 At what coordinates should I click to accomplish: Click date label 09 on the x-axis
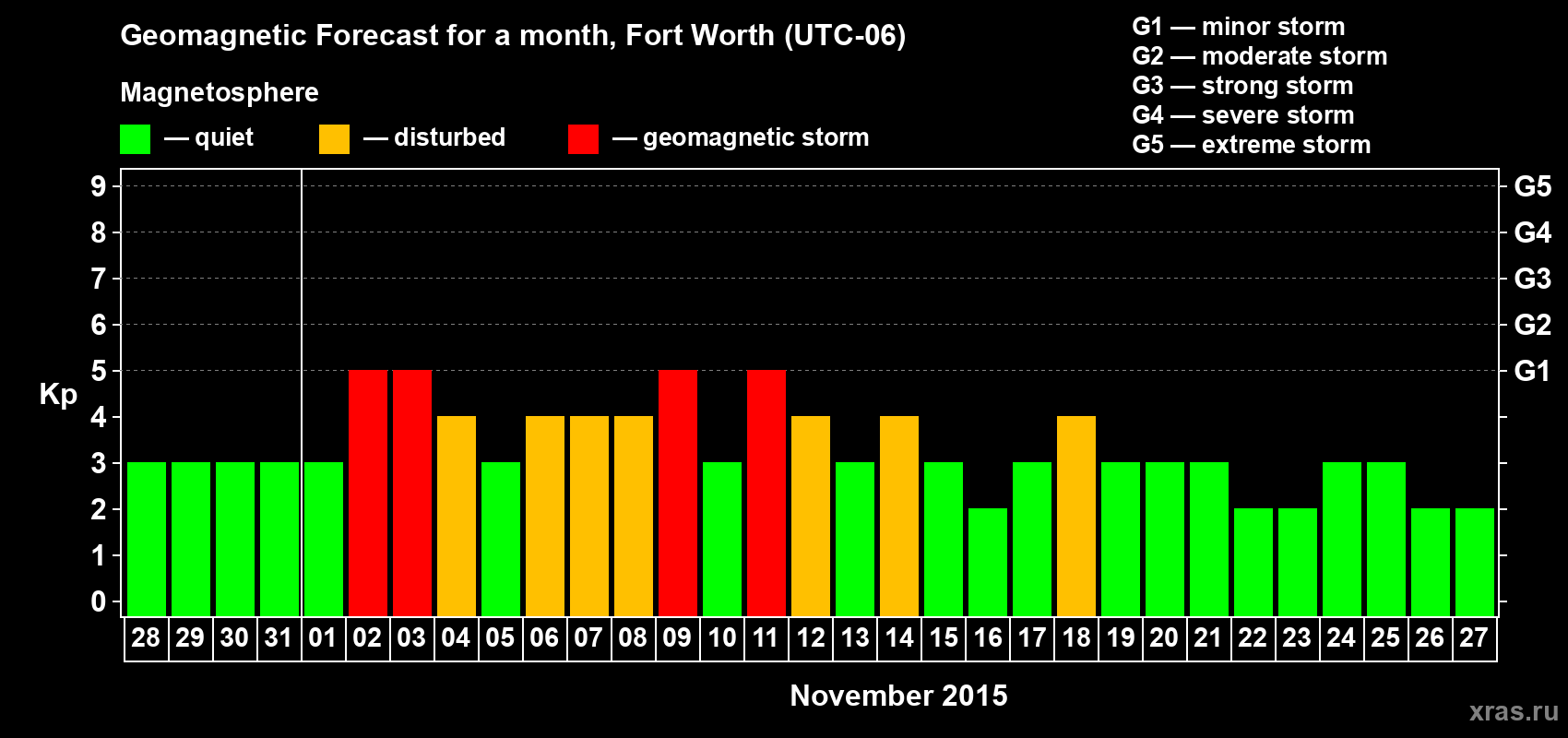(x=677, y=637)
